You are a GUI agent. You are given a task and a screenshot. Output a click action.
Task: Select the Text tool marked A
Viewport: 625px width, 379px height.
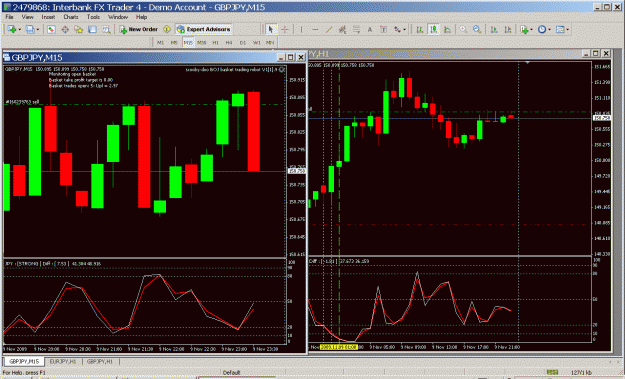(x=370, y=29)
